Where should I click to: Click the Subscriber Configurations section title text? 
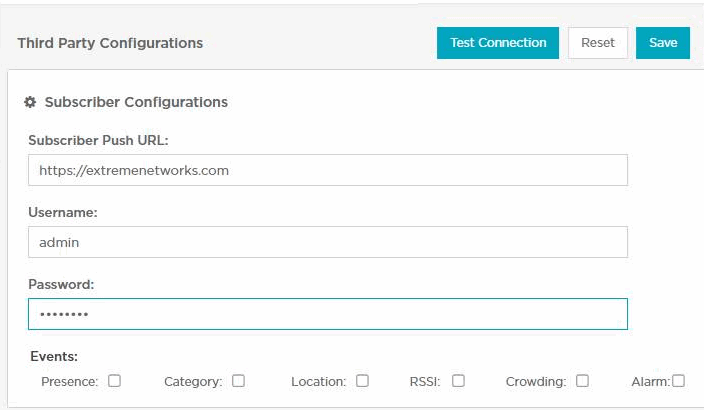pos(136,102)
